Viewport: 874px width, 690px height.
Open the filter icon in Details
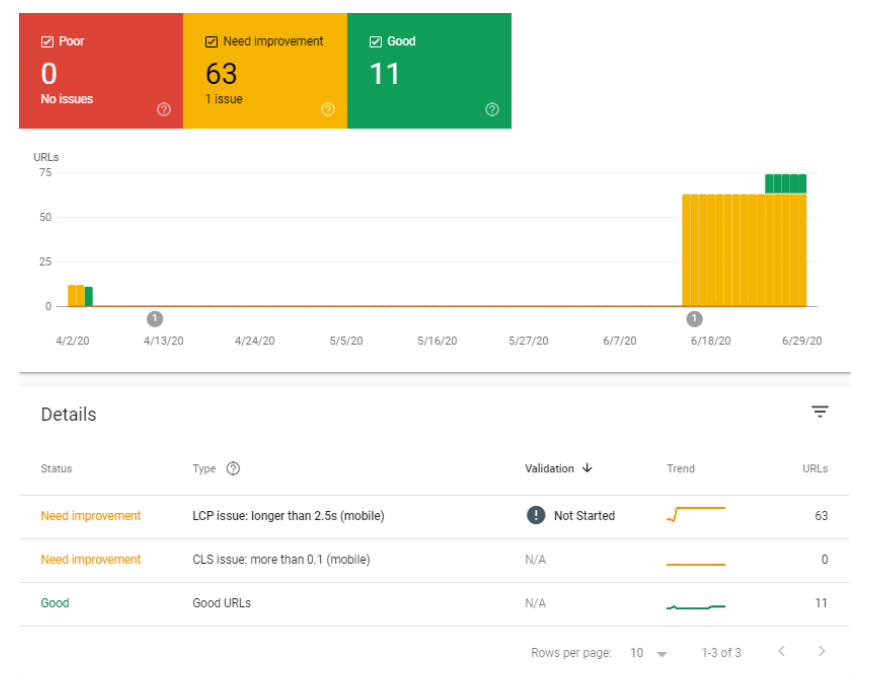(820, 412)
